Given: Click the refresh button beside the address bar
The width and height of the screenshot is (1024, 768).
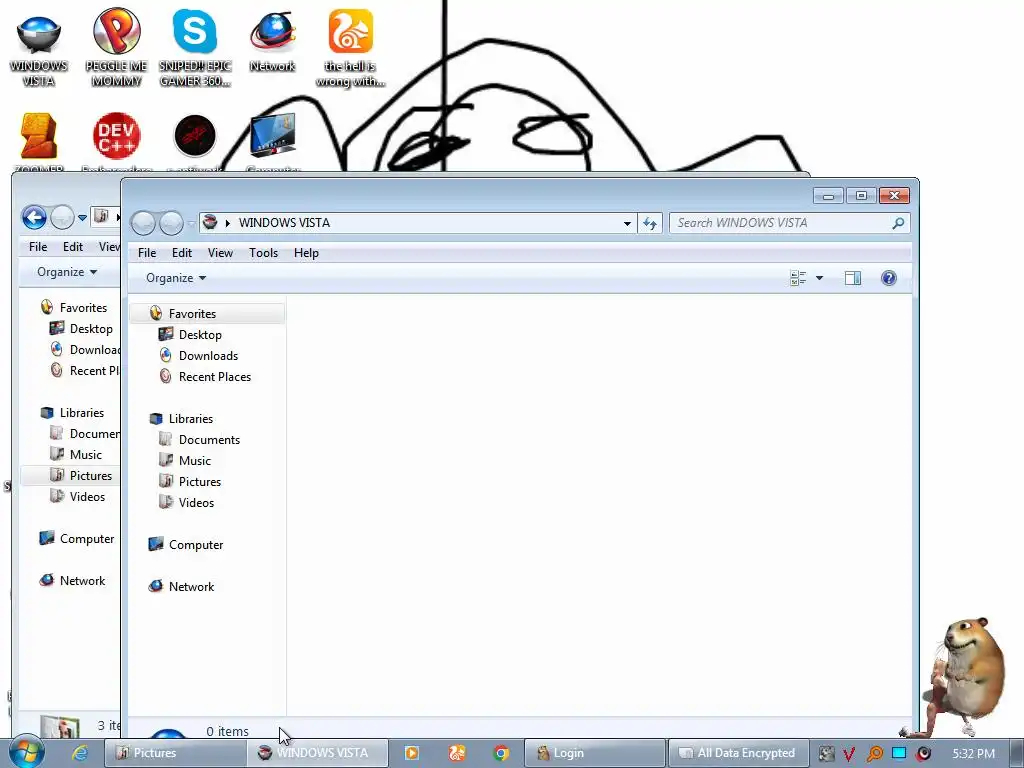Looking at the screenshot, I should tap(650, 223).
